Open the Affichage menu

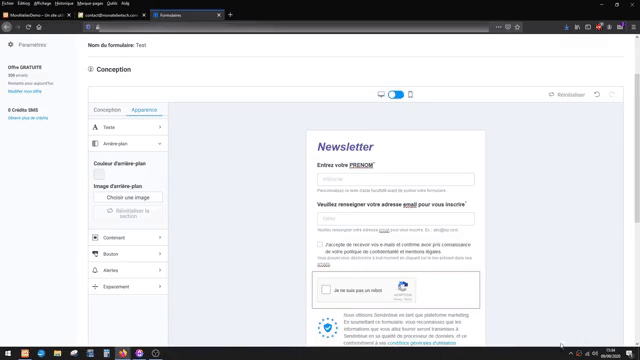(42, 3)
